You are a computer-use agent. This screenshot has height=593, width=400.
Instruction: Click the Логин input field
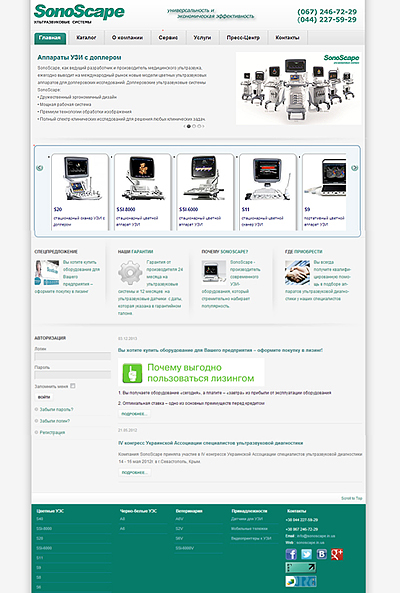(x=73, y=356)
